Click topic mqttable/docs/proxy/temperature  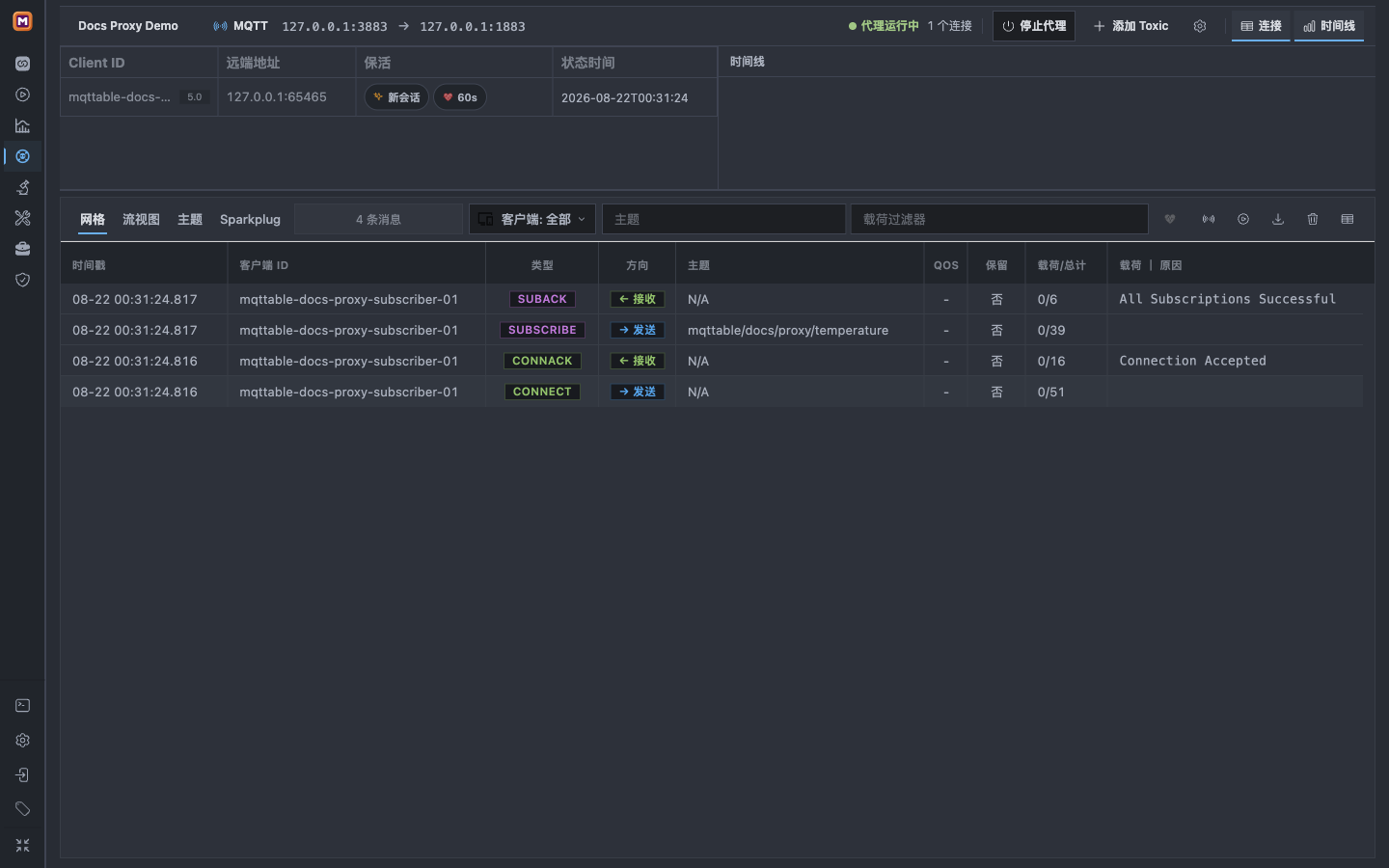click(x=788, y=330)
